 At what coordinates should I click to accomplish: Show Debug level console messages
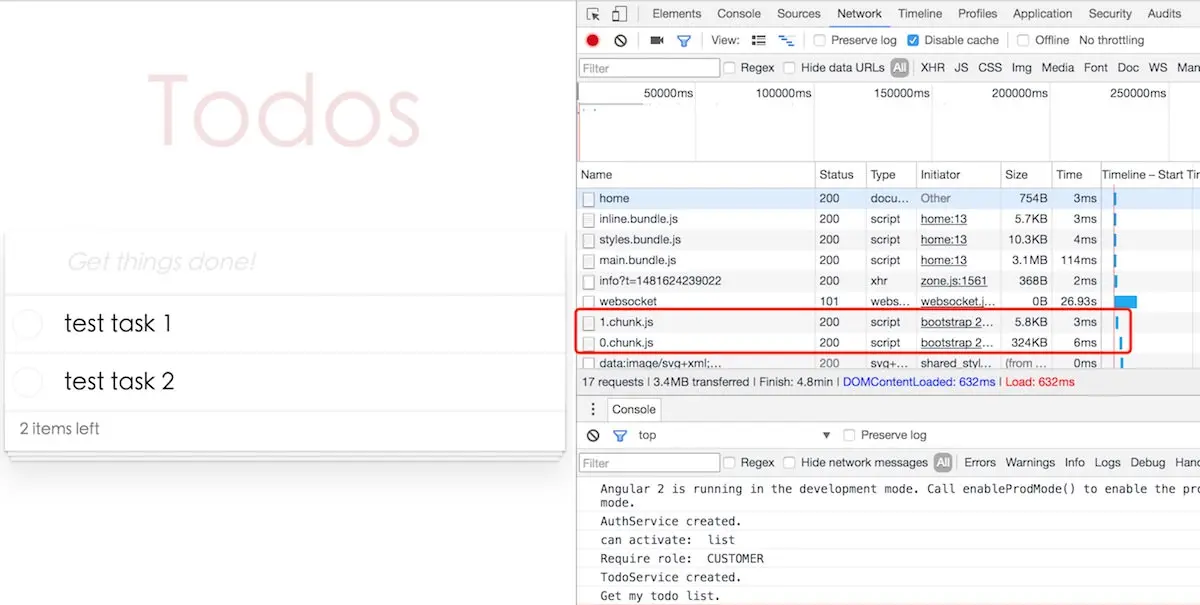click(1148, 463)
